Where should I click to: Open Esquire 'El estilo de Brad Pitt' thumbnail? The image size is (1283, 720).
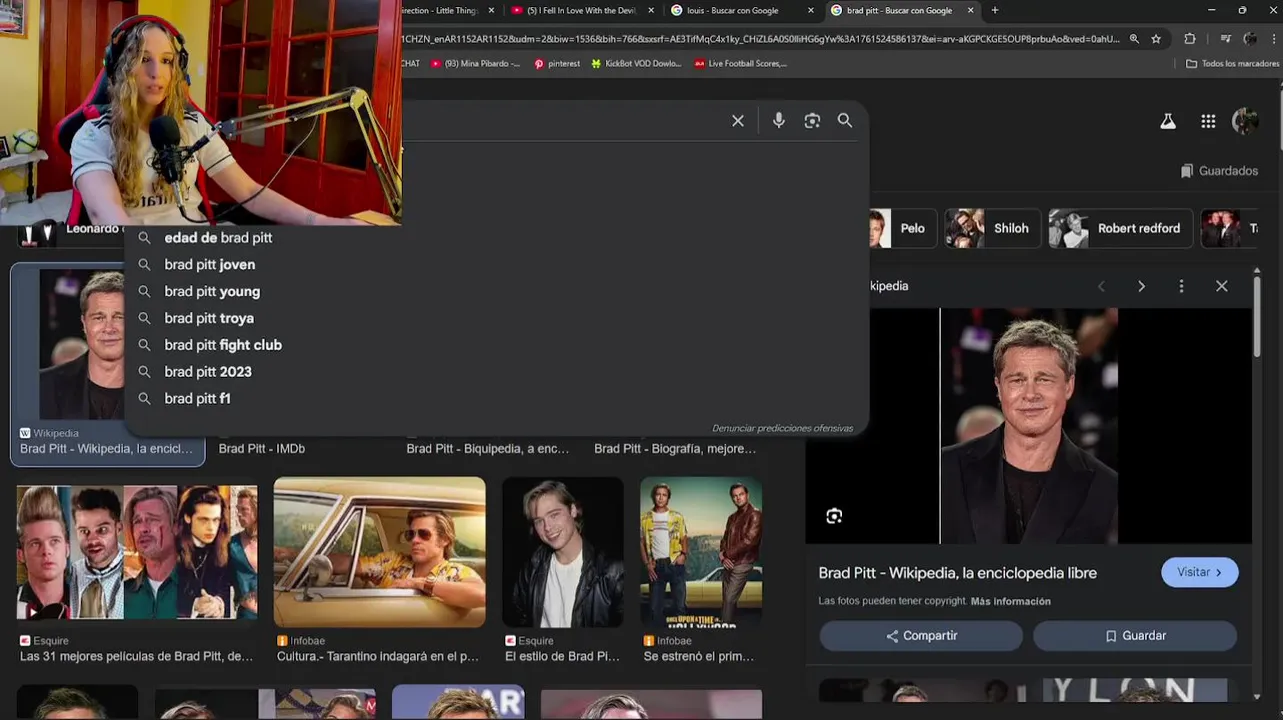pos(563,552)
